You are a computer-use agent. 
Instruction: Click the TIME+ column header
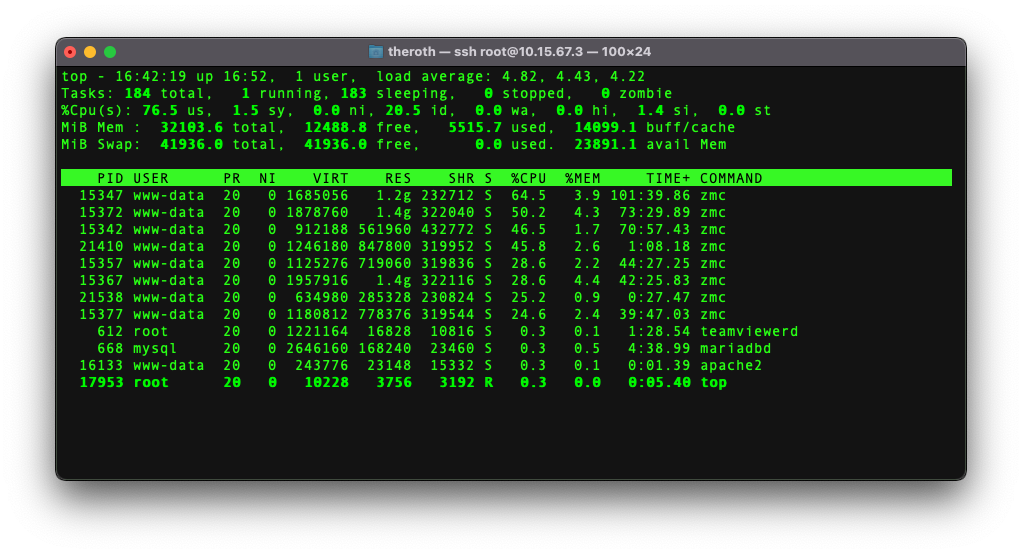668,178
